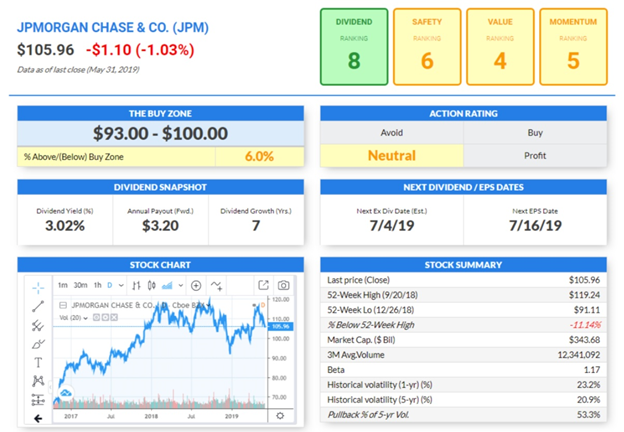The width and height of the screenshot is (624, 432).
Task: Click the Beta row label
Action: (336, 370)
